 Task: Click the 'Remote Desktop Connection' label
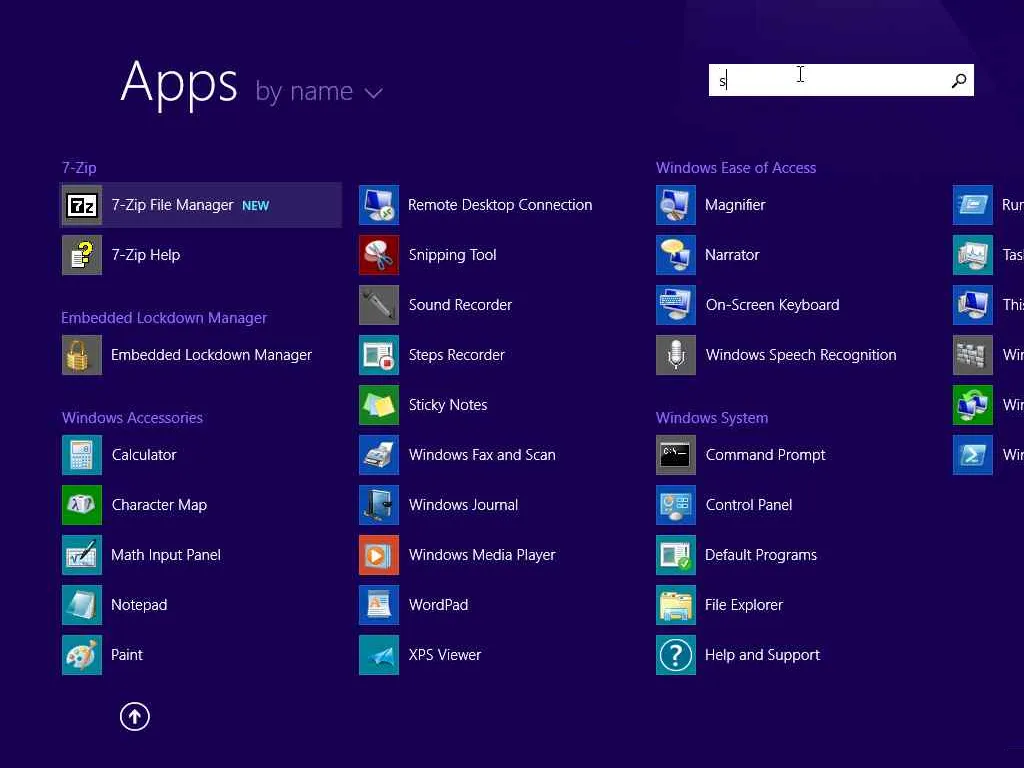tap(500, 205)
